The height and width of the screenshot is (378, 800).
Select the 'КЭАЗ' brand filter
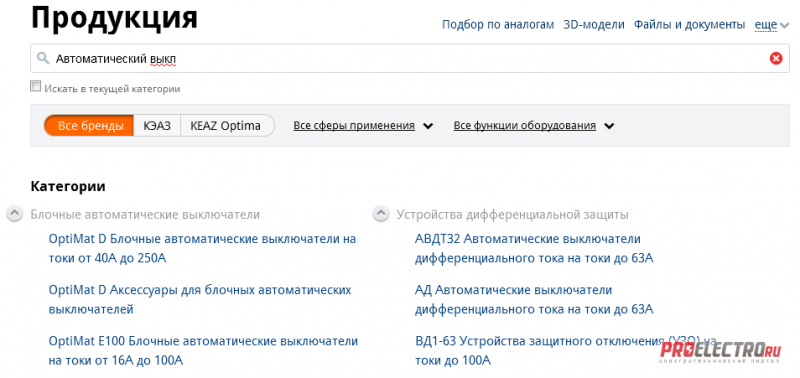coord(157,125)
